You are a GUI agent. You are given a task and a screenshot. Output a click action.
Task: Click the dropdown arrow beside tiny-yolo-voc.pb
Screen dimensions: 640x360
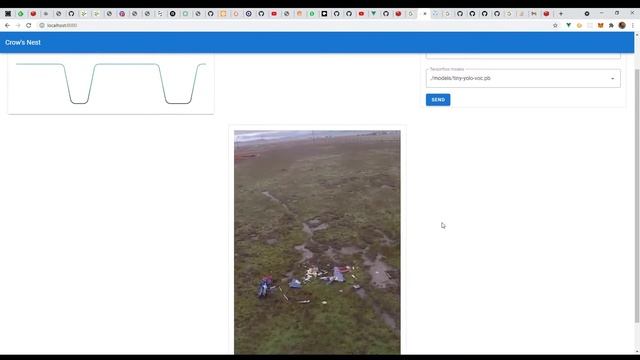coord(612,79)
